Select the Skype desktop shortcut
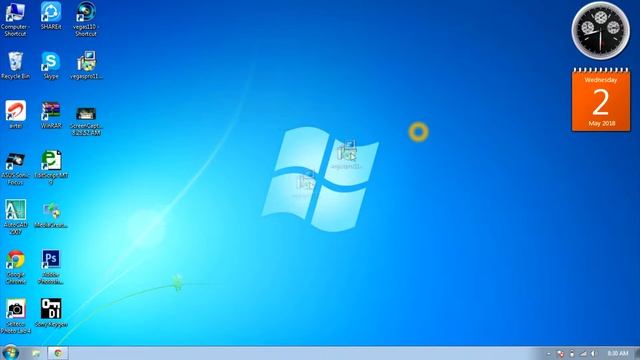 (51, 65)
